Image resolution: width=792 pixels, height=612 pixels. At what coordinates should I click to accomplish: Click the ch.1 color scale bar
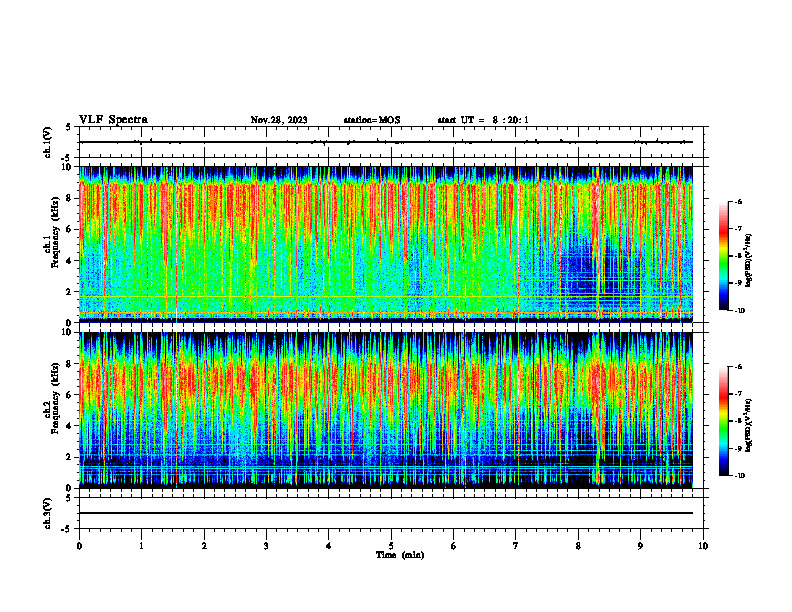coord(723,256)
